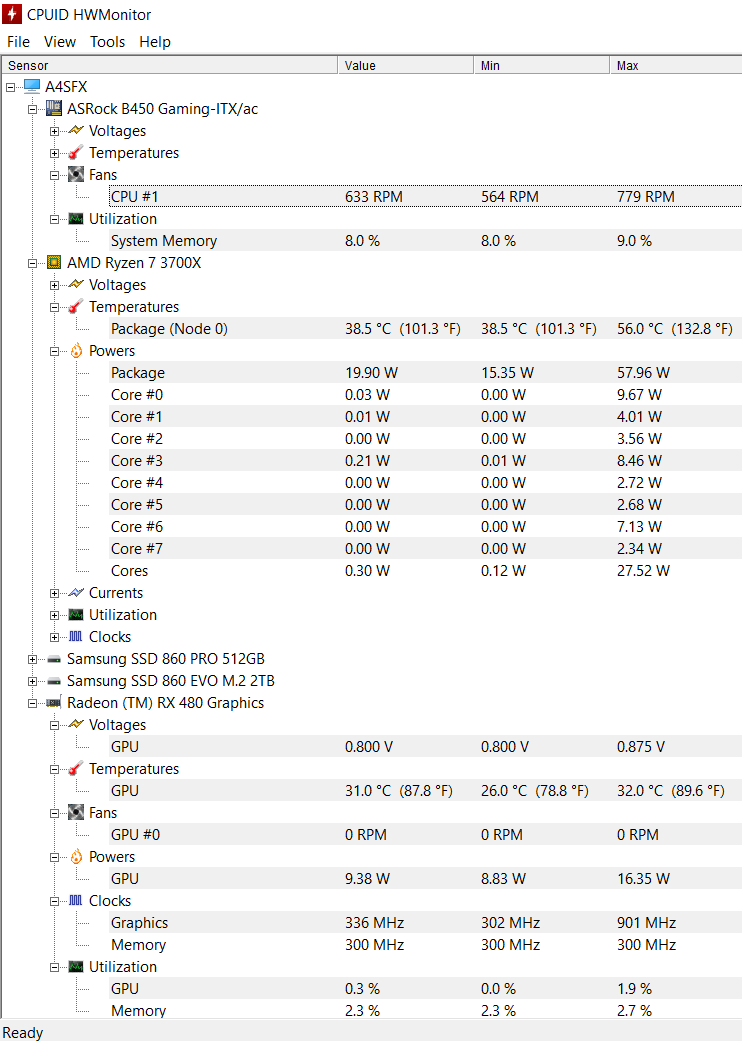This screenshot has height=1041, width=742.
Task: Select the Core #0 power row
Action: 425,394
